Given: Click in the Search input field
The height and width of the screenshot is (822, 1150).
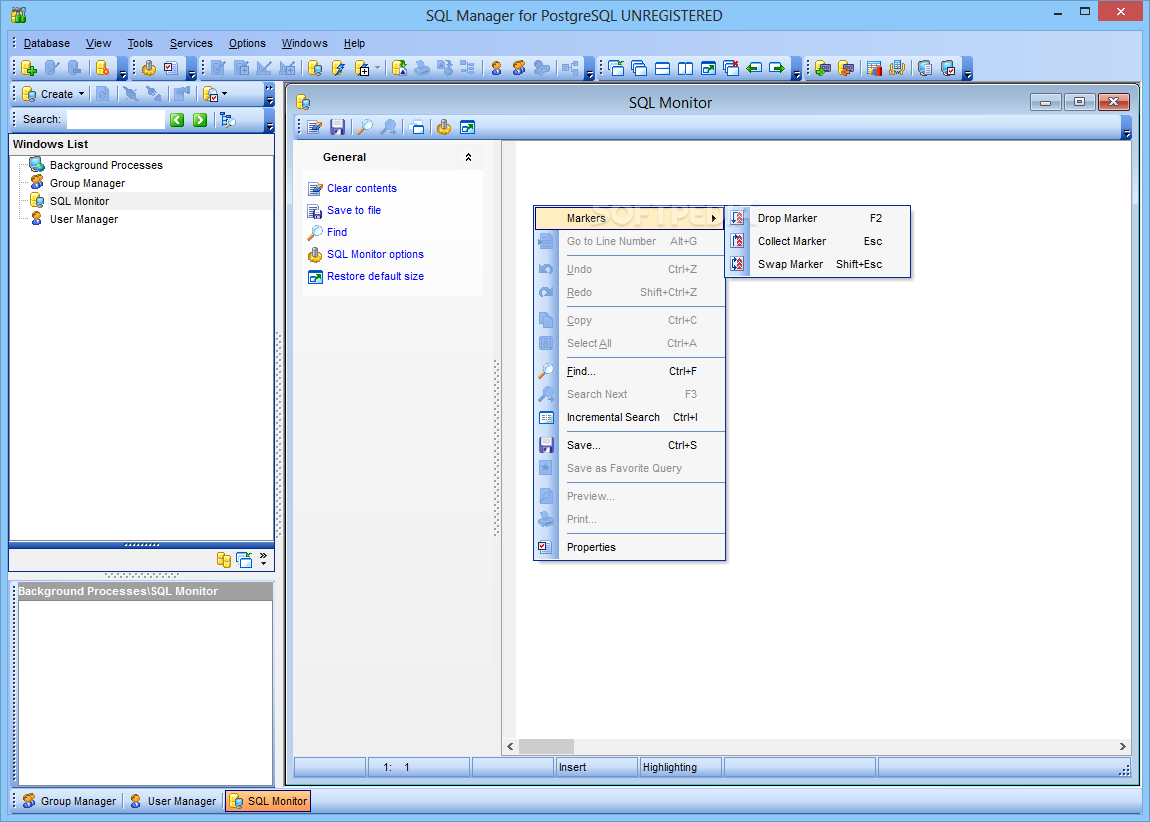Looking at the screenshot, I should [x=116, y=120].
